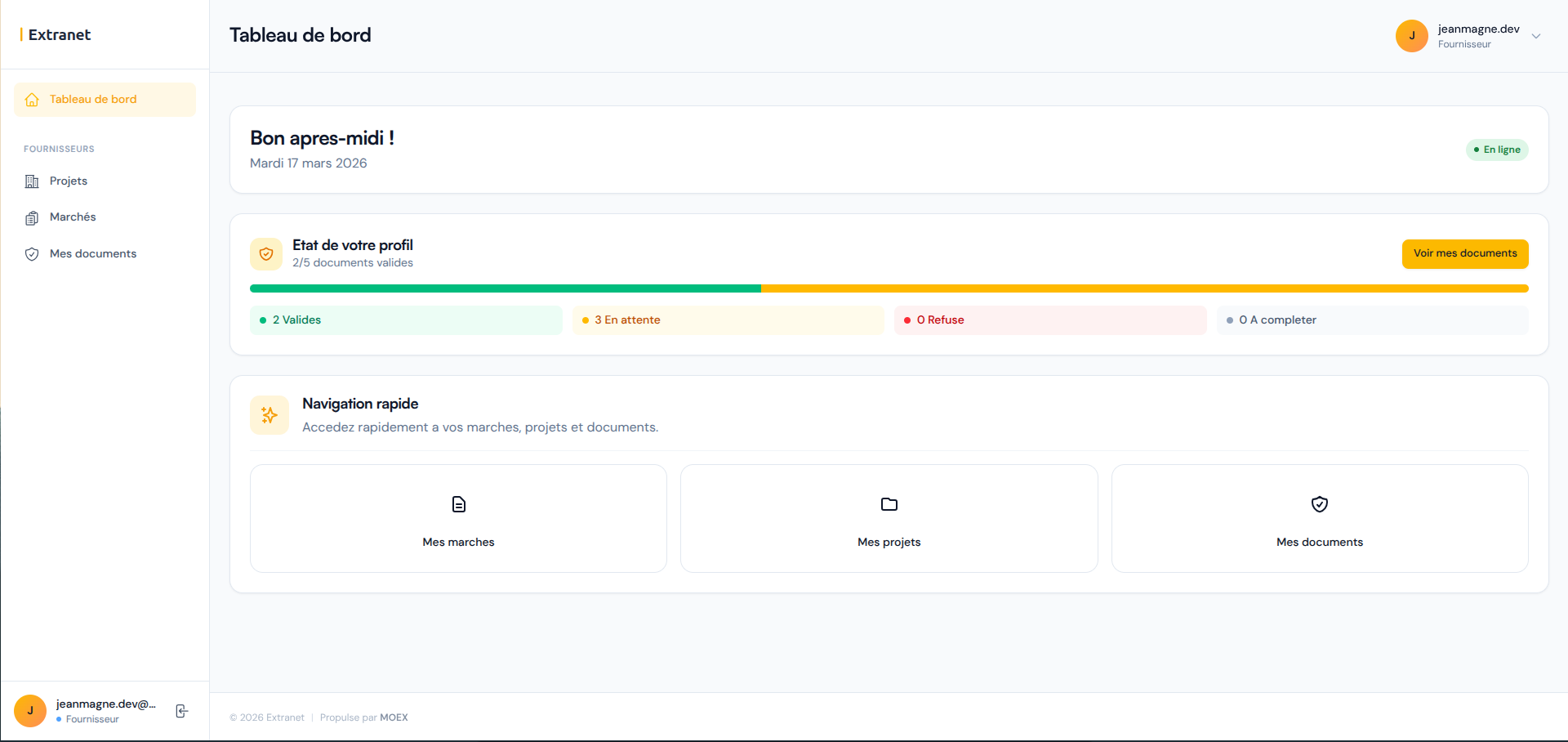The image size is (1568, 742).
Task: Open the jeanmagne.dev account avatar in header
Action: tap(1411, 36)
